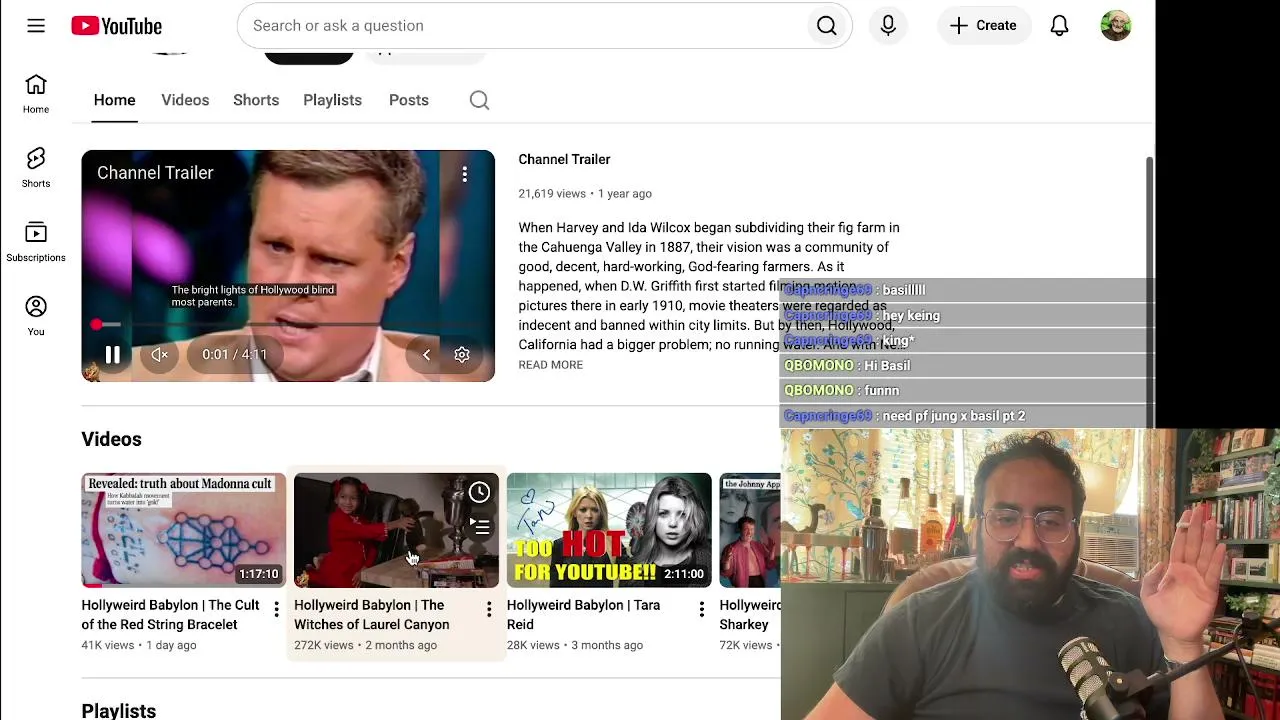Open the Channel Trailer title link
This screenshot has height=720, width=1280.
click(x=564, y=159)
